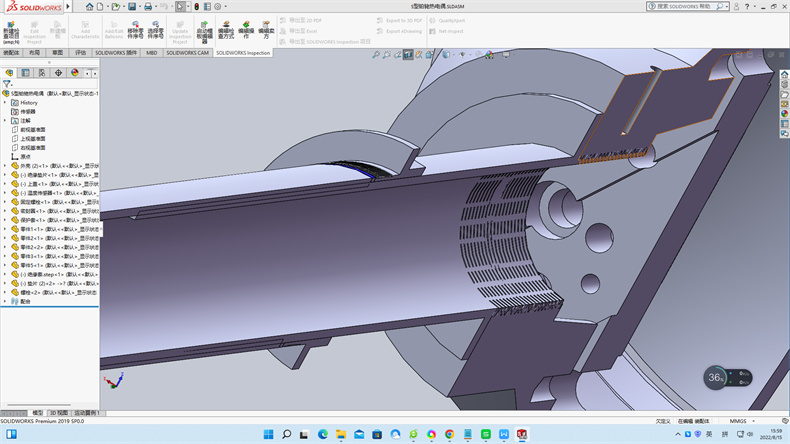Screen dimensions: 790x444
Task: Click the Save icon in quick access toolbar
Action: 130,6
